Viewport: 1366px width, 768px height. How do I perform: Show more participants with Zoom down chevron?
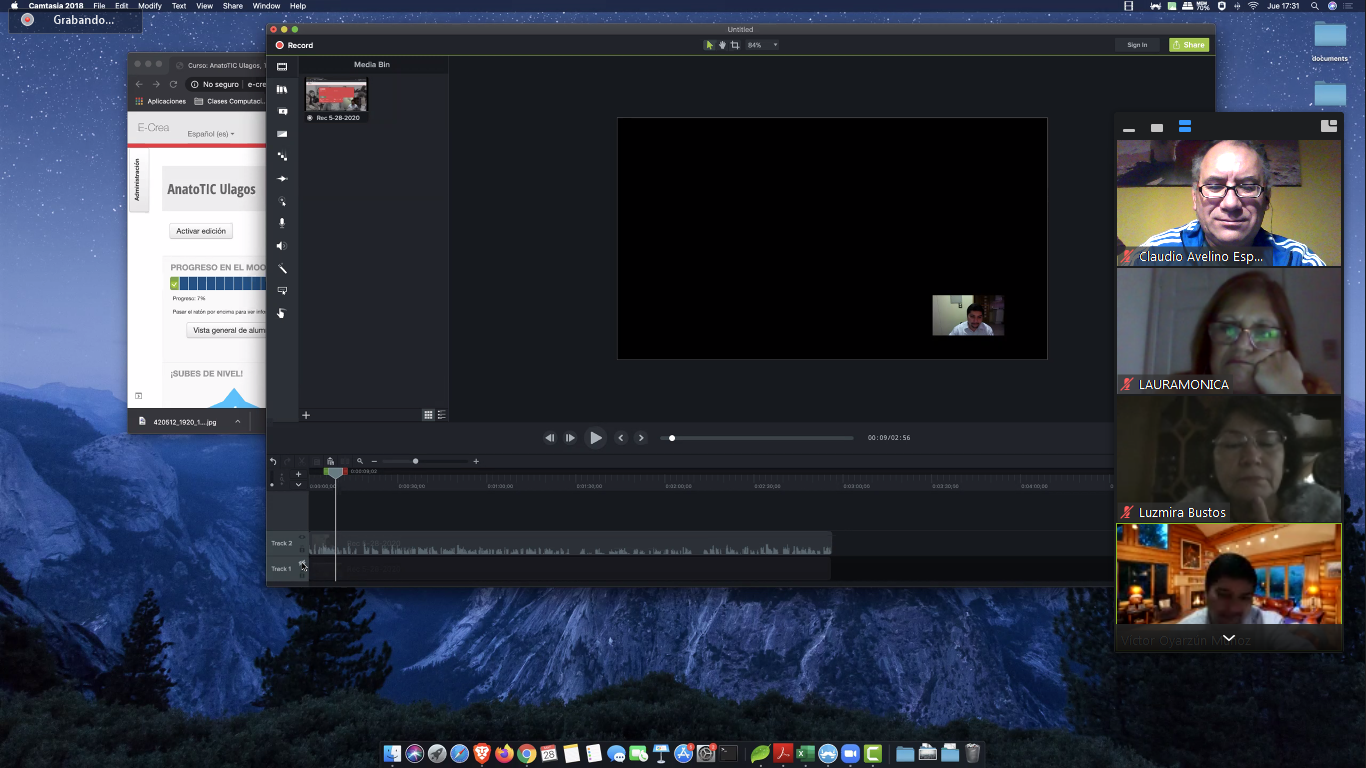tap(1229, 638)
